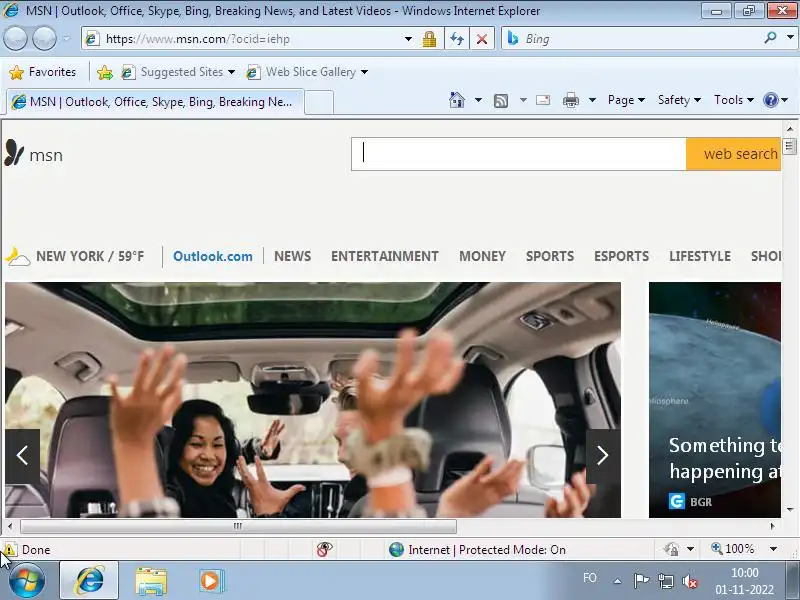Open the ESPORTS section
Image resolution: width=800 pixels, height=600 pixels.
point(621,256)
